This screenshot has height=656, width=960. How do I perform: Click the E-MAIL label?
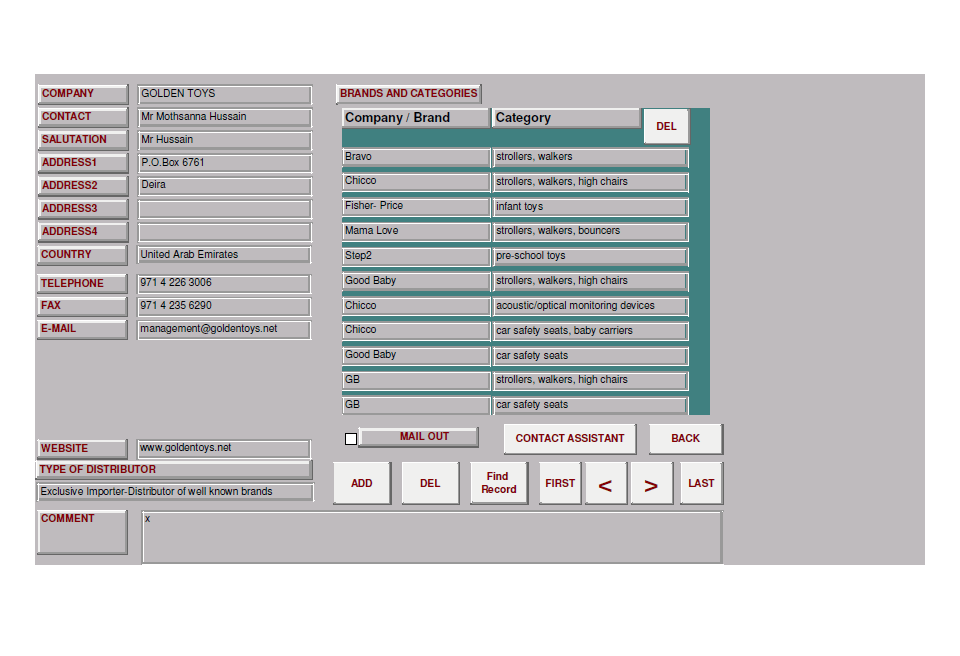pos(82,329)
